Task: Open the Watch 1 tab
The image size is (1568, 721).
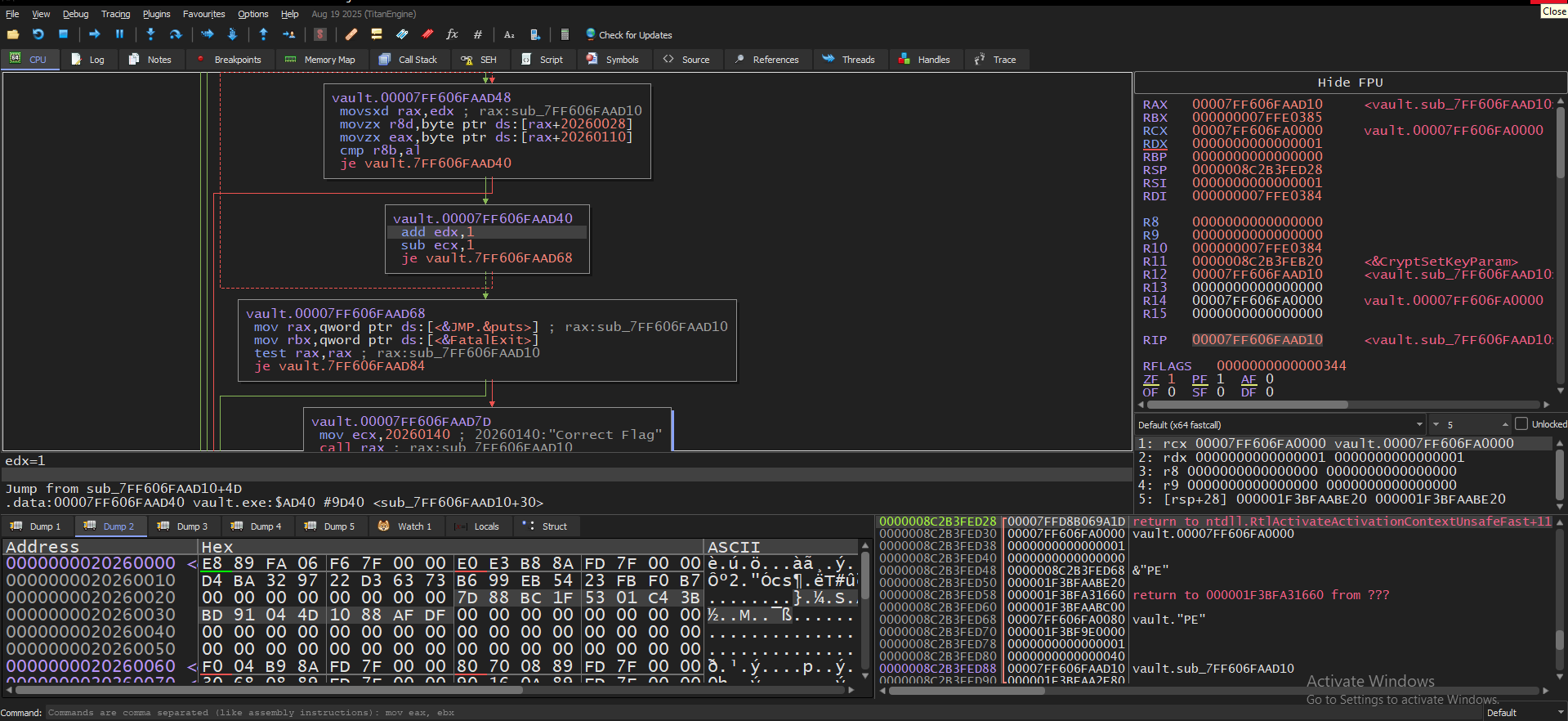Action: pyautogui.click(x=405, y=526)
